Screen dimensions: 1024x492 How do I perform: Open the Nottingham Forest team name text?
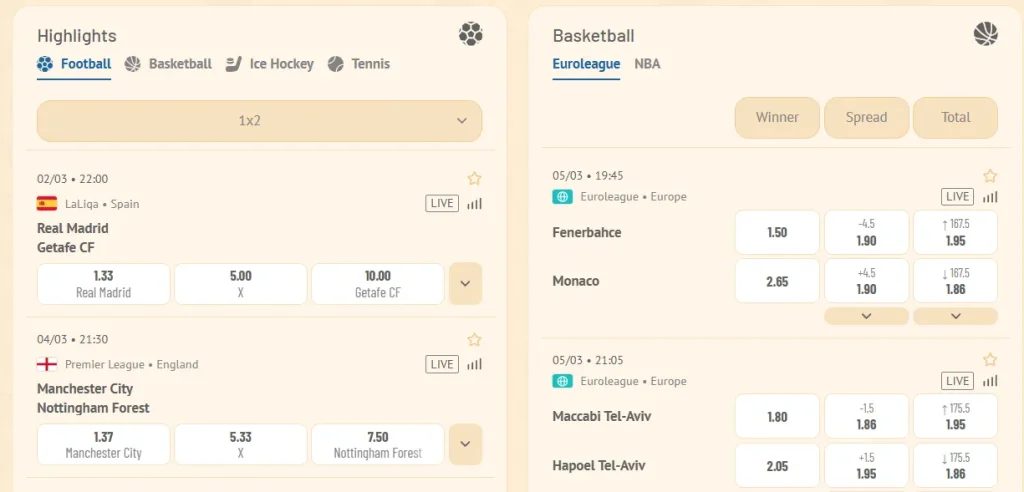[x=93, y=408]
